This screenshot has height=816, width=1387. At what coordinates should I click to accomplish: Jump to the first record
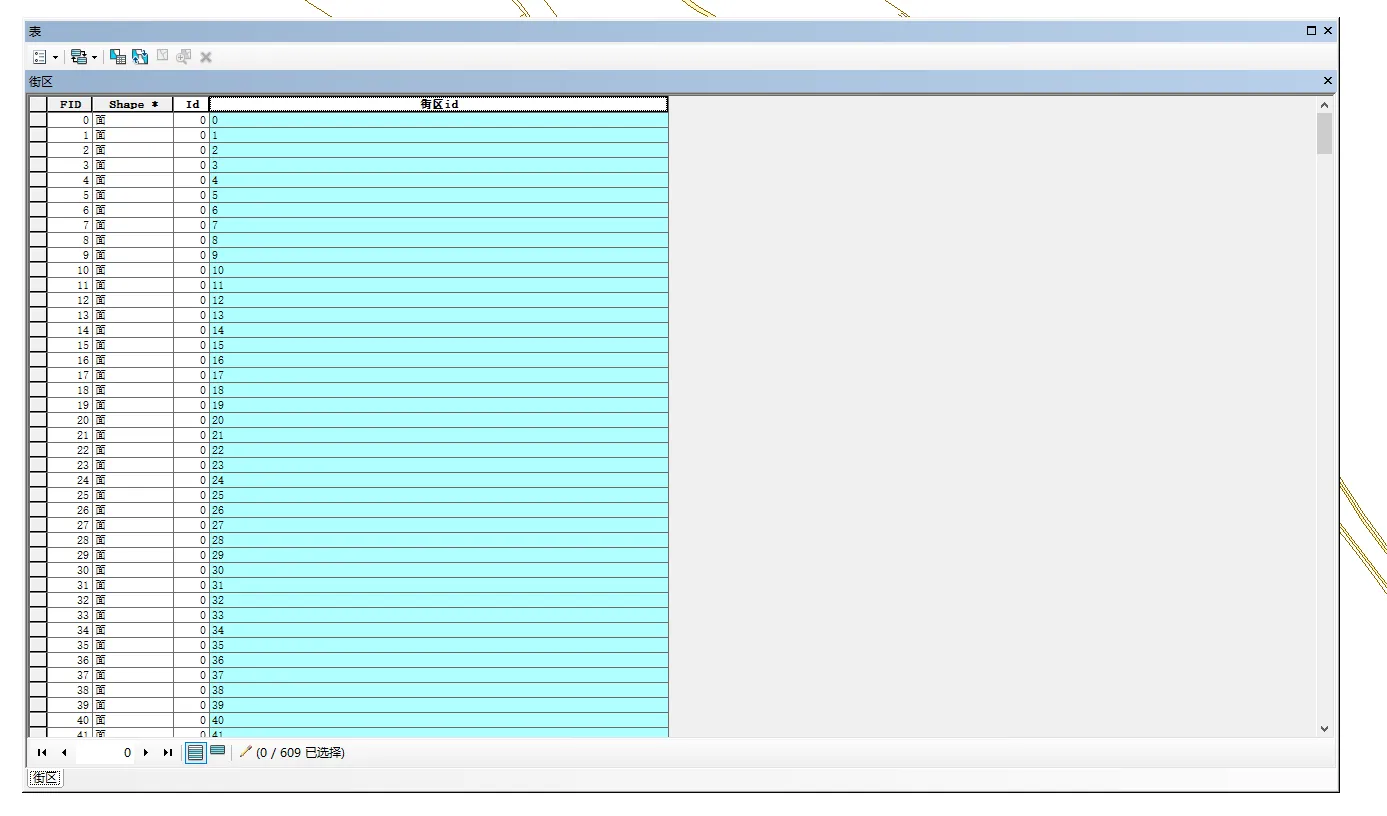click(x=42, y=753)
